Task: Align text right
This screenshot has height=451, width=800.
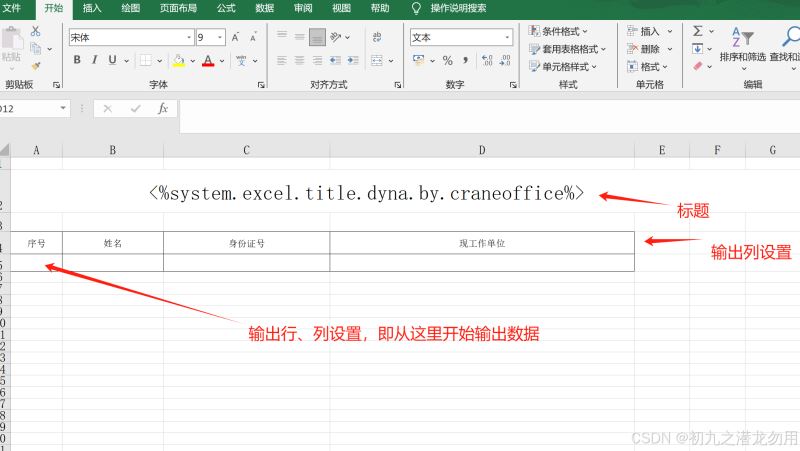Action: click(317, 61)
